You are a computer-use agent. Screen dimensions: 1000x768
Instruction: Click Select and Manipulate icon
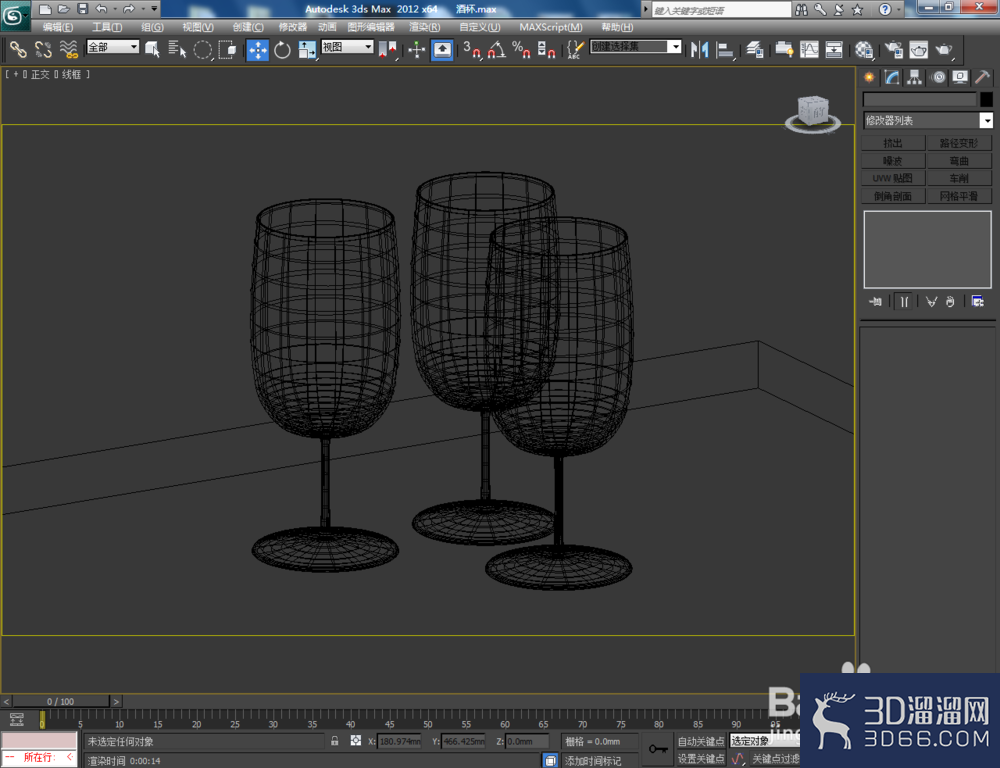[x=416, y=50]
